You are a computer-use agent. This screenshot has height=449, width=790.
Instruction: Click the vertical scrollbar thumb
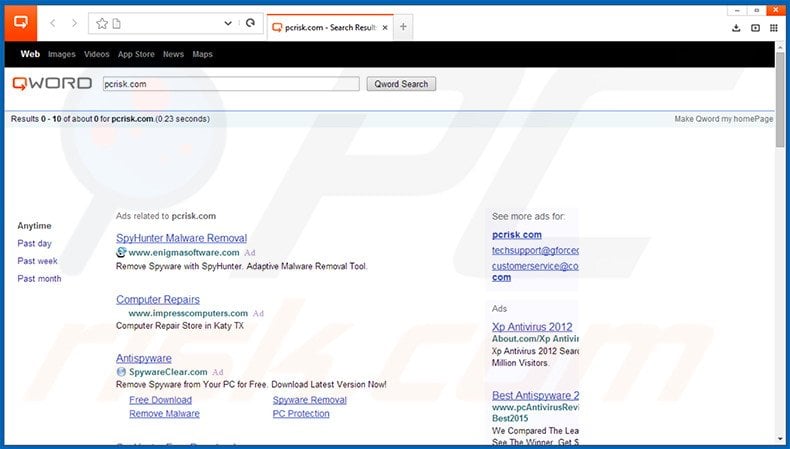click(780, 100)
